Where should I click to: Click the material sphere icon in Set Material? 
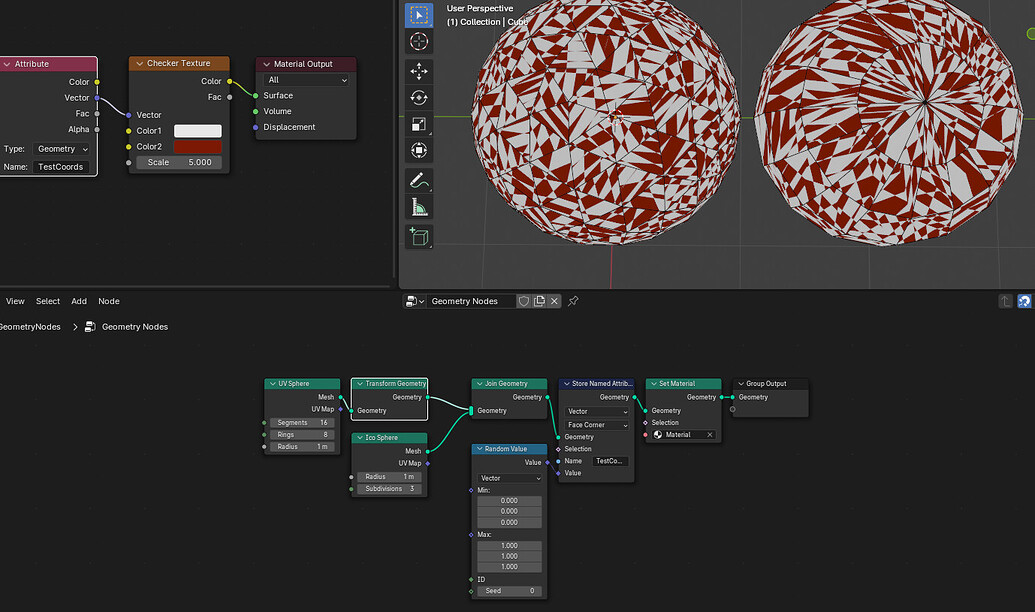(657, 434)
